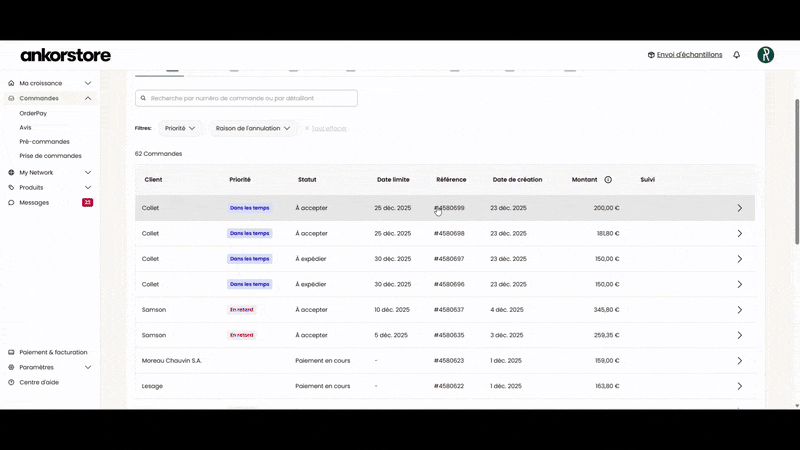Collapse the Commandes sidebar section
Viewport: 800px width, 450px height.
88,98
